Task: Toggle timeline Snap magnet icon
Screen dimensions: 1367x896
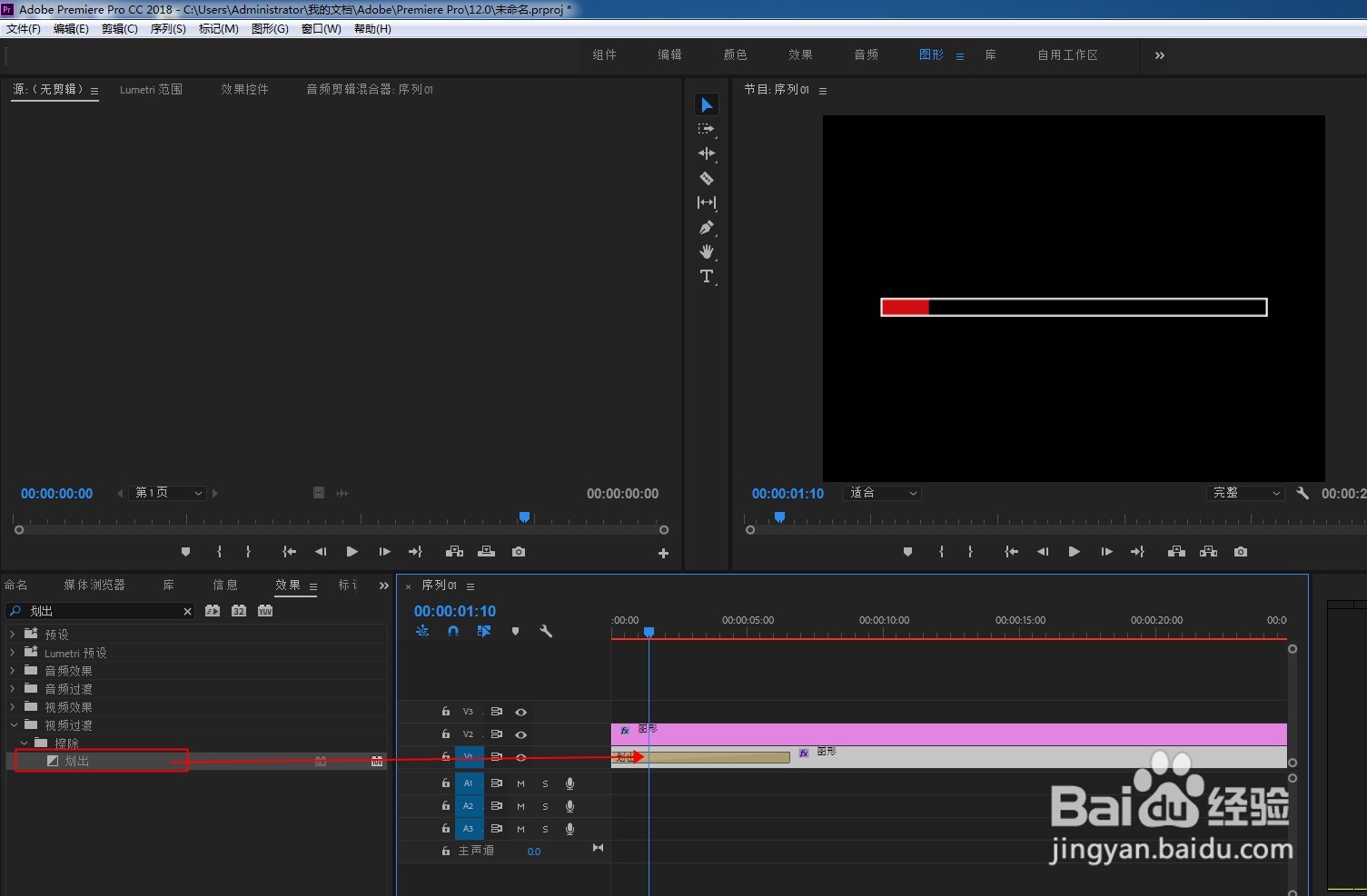Action: (x=453, y=631)
